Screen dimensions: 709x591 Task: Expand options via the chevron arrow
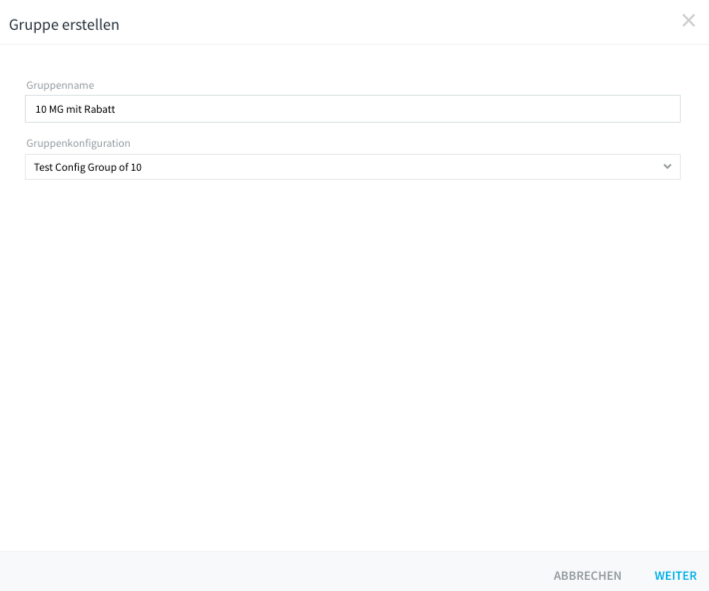tap(667, 166)
